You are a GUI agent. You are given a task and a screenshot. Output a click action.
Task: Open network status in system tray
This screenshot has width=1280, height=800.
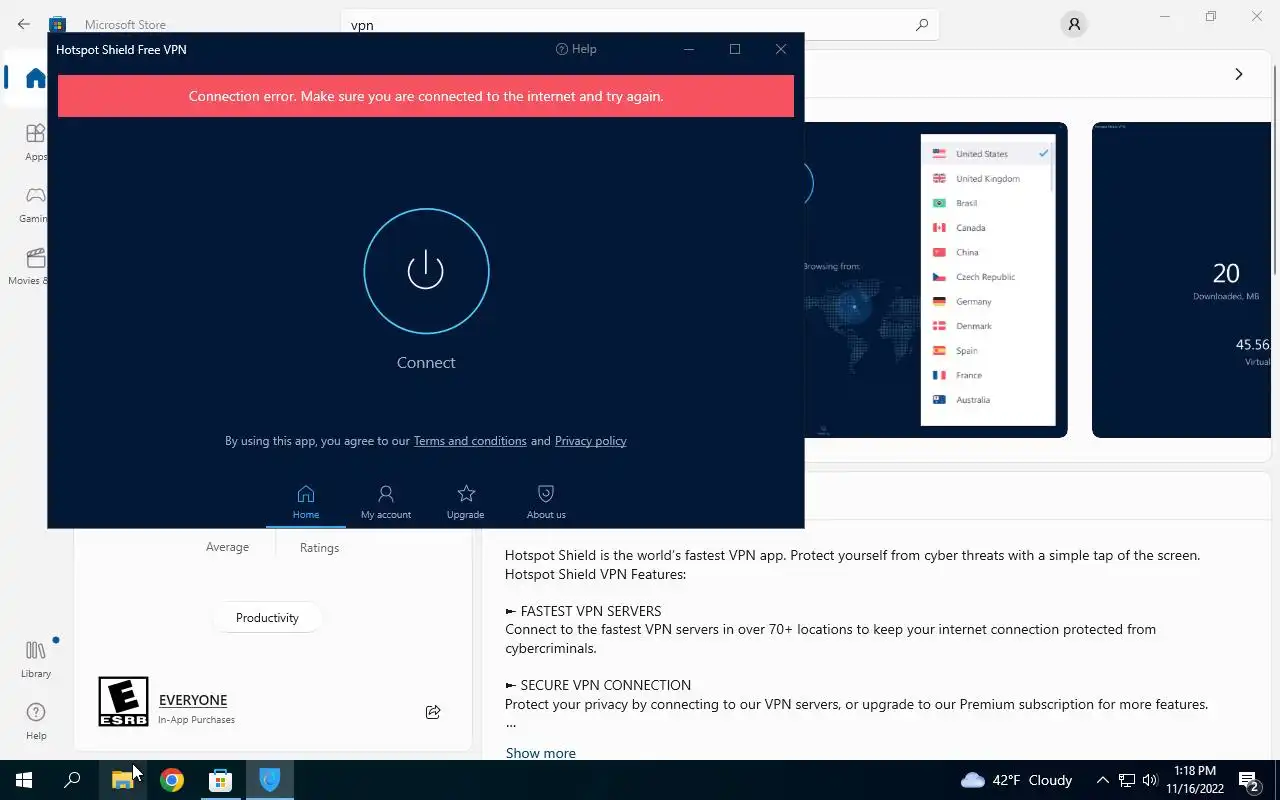1127,780
